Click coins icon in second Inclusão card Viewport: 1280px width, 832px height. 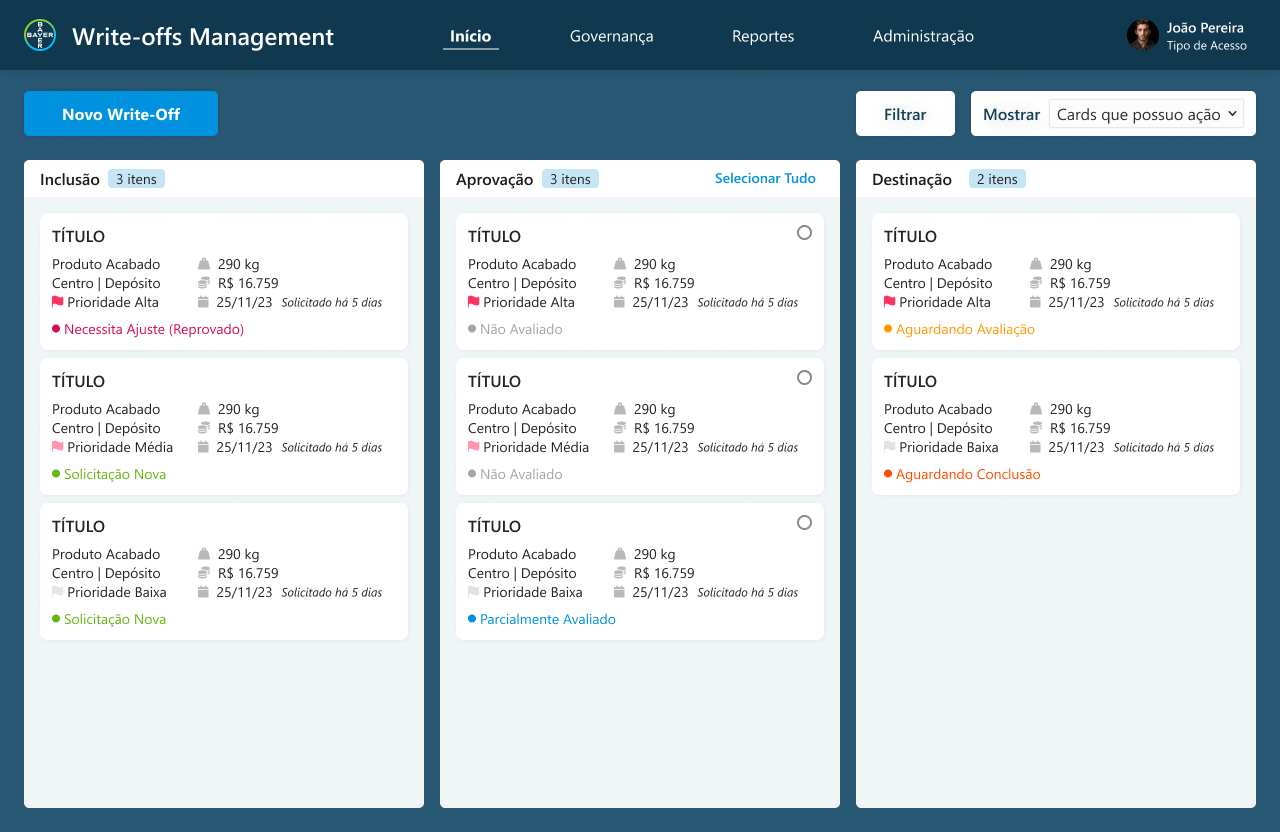[204, 428]
